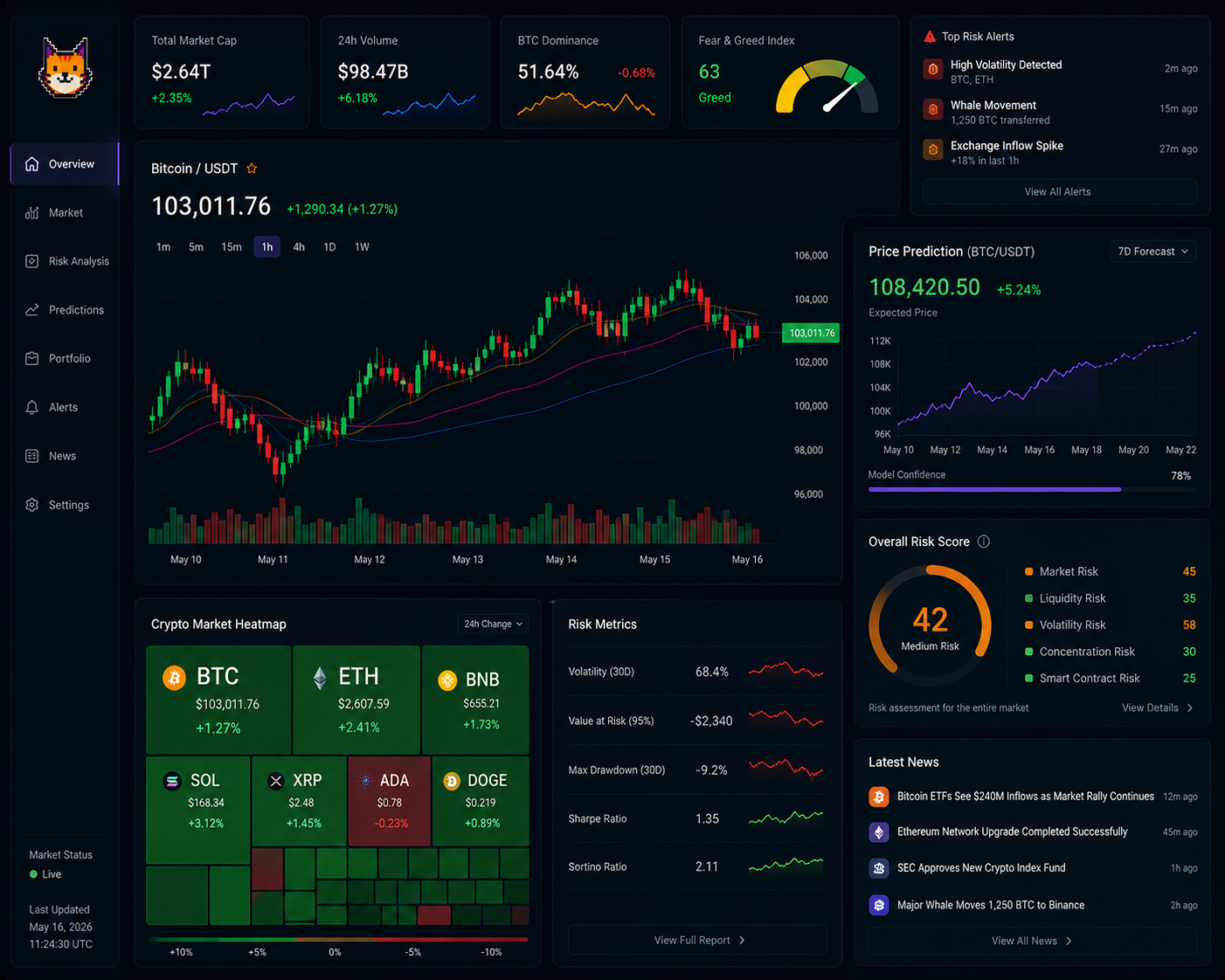Click the Ethereum diamond icon in heatmap
The width and height of the screenshot is (1225, 980).
pyautogui.click(x=320, y=678)
